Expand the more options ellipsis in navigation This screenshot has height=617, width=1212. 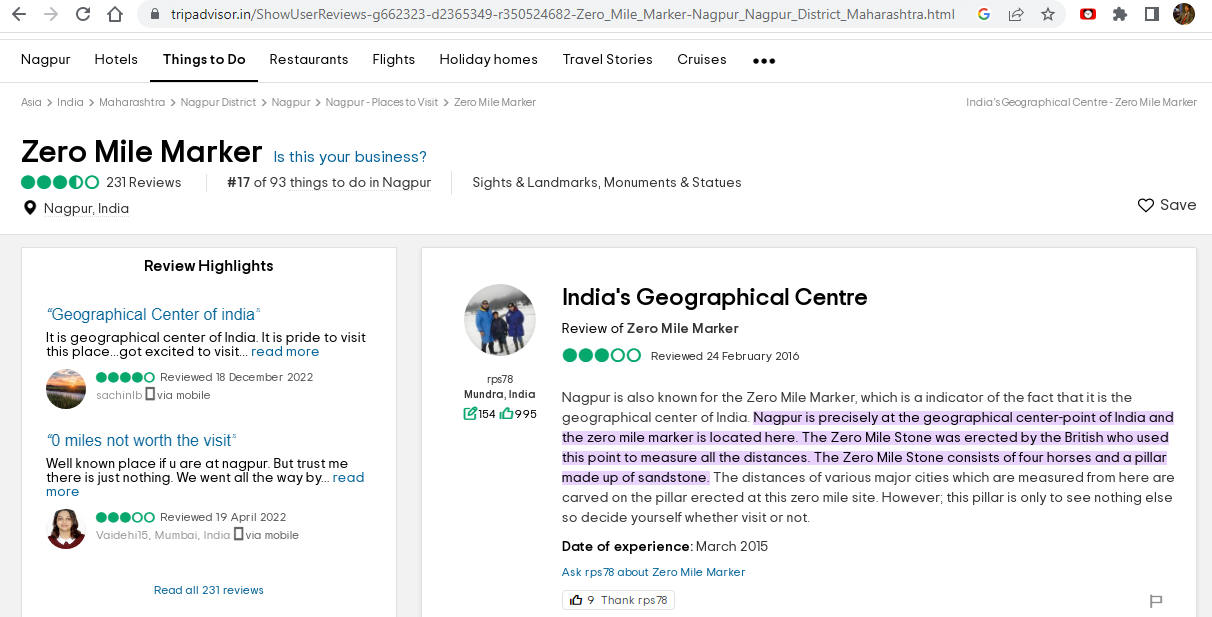(764, 60)
